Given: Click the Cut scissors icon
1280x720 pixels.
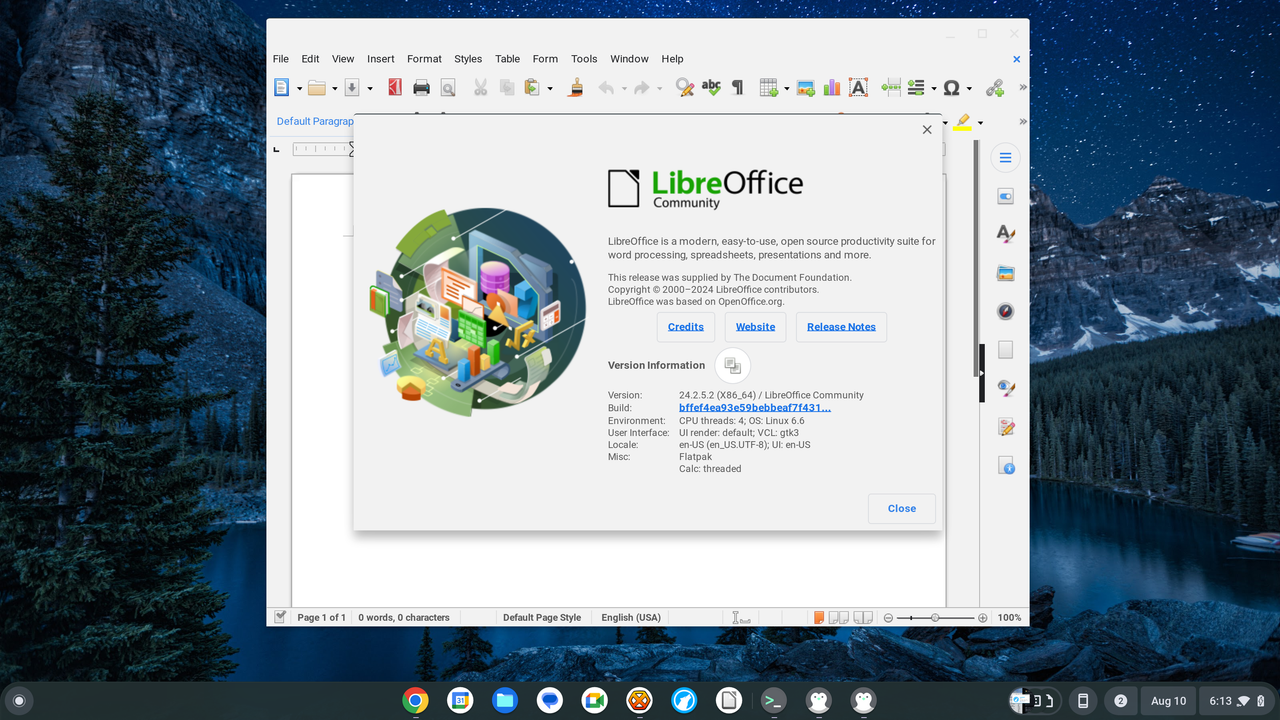Looking at the screenshot, I should click(480, 88).
